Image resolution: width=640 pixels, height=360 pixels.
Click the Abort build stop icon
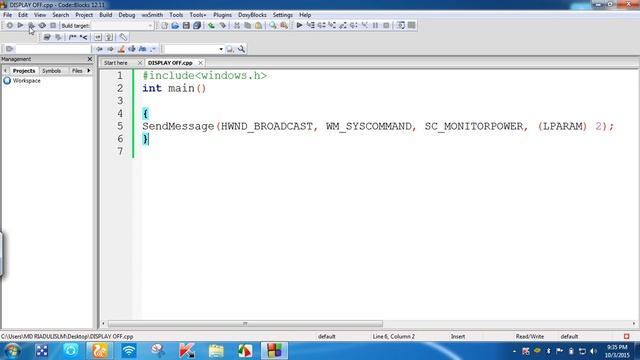tap(53, 25)
